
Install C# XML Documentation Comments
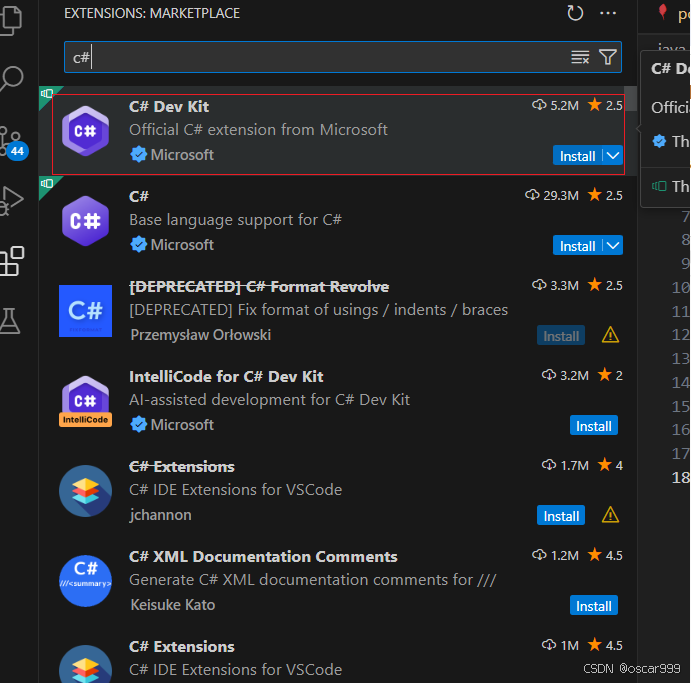594,606
